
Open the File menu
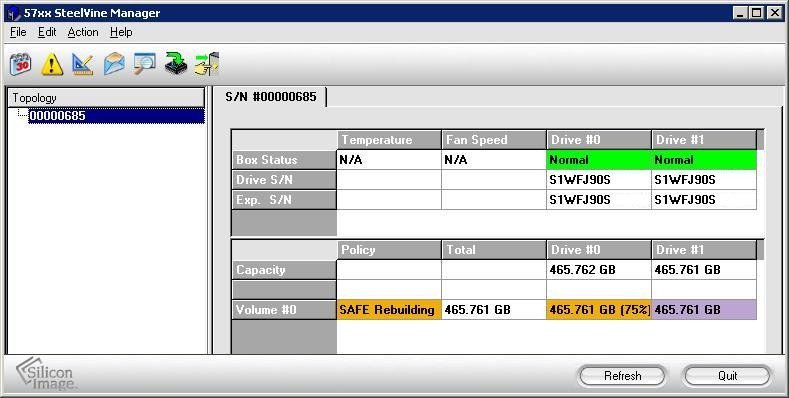click(x=18, y=32)
